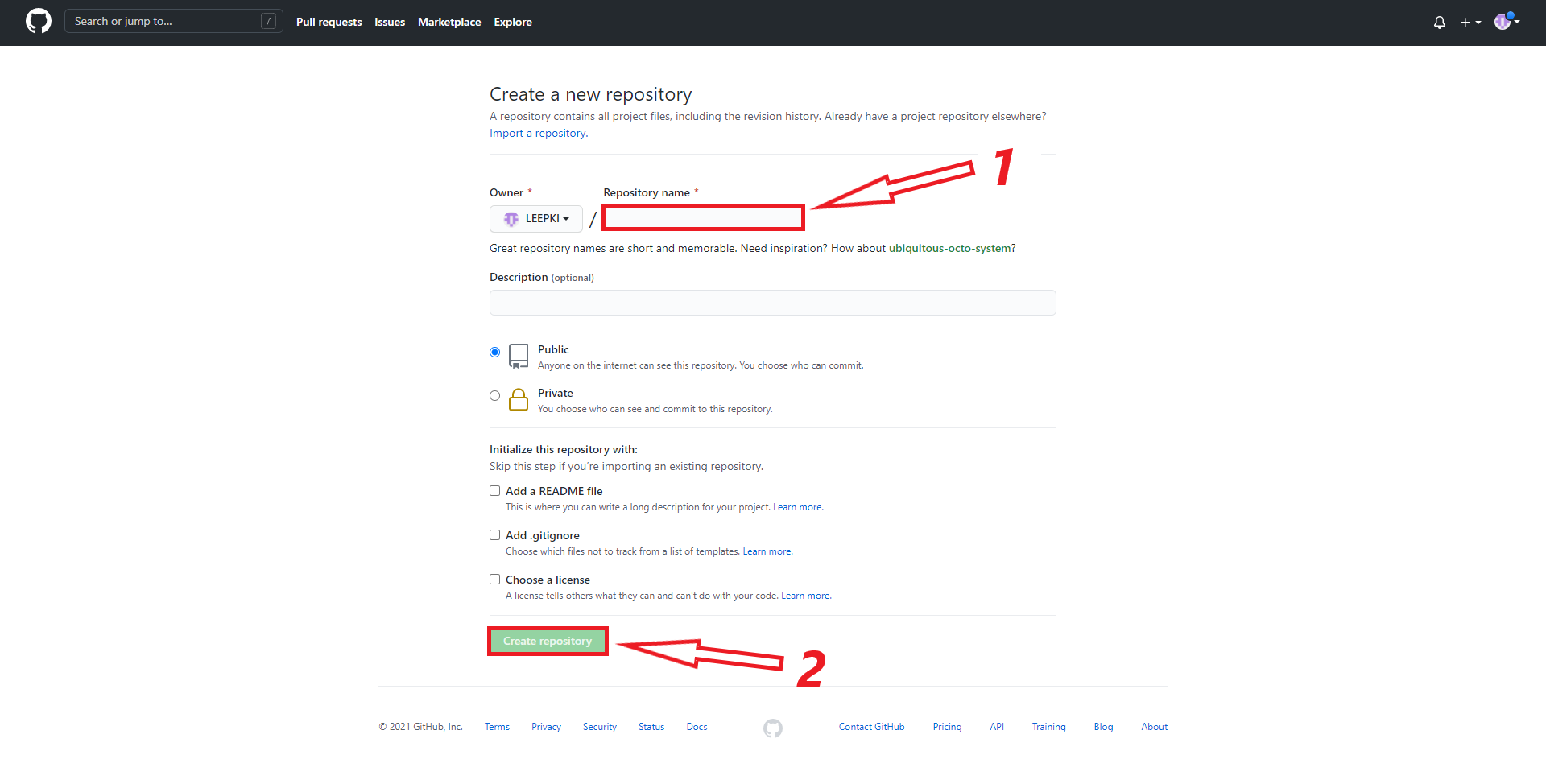Viewport: 1546px width, 784px height.
Task: Select the Private visibility radio button
Action: pos(495,396)
